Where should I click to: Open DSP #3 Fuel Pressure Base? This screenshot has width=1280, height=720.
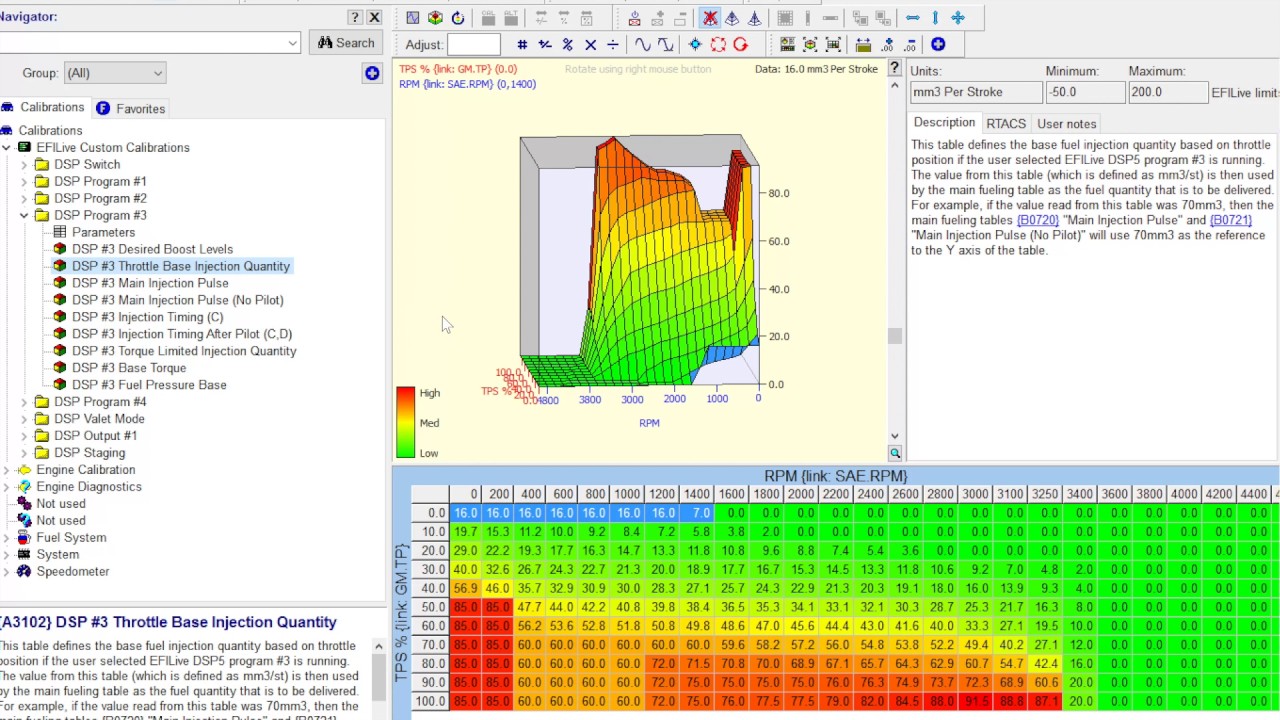click(x=149, y=385)
